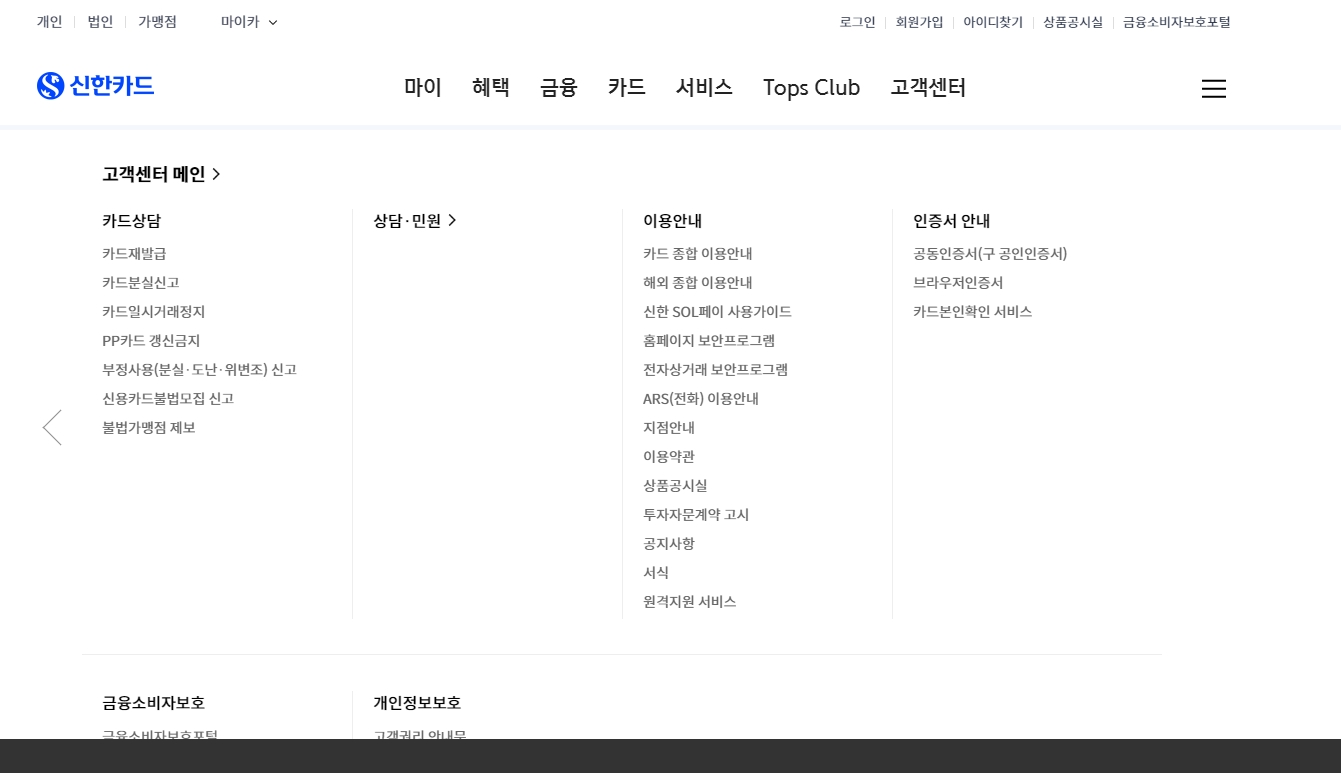The width and height of the screenshot is (1341, 773).
Task: Select the 고객센터 menu
Action: coord(928,88)
